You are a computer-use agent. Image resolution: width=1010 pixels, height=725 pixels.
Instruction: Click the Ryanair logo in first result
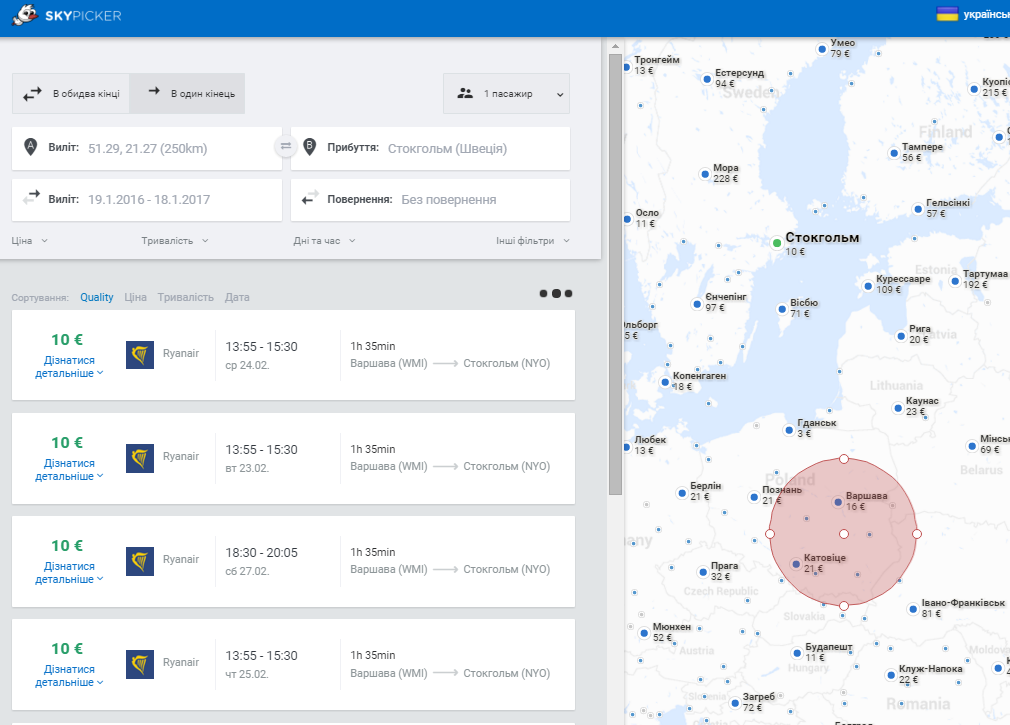140,355
